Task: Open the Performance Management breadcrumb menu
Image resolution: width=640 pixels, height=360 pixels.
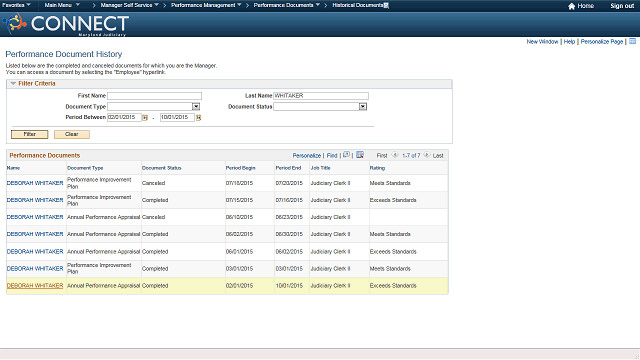Action: click(x=206, y=5)
